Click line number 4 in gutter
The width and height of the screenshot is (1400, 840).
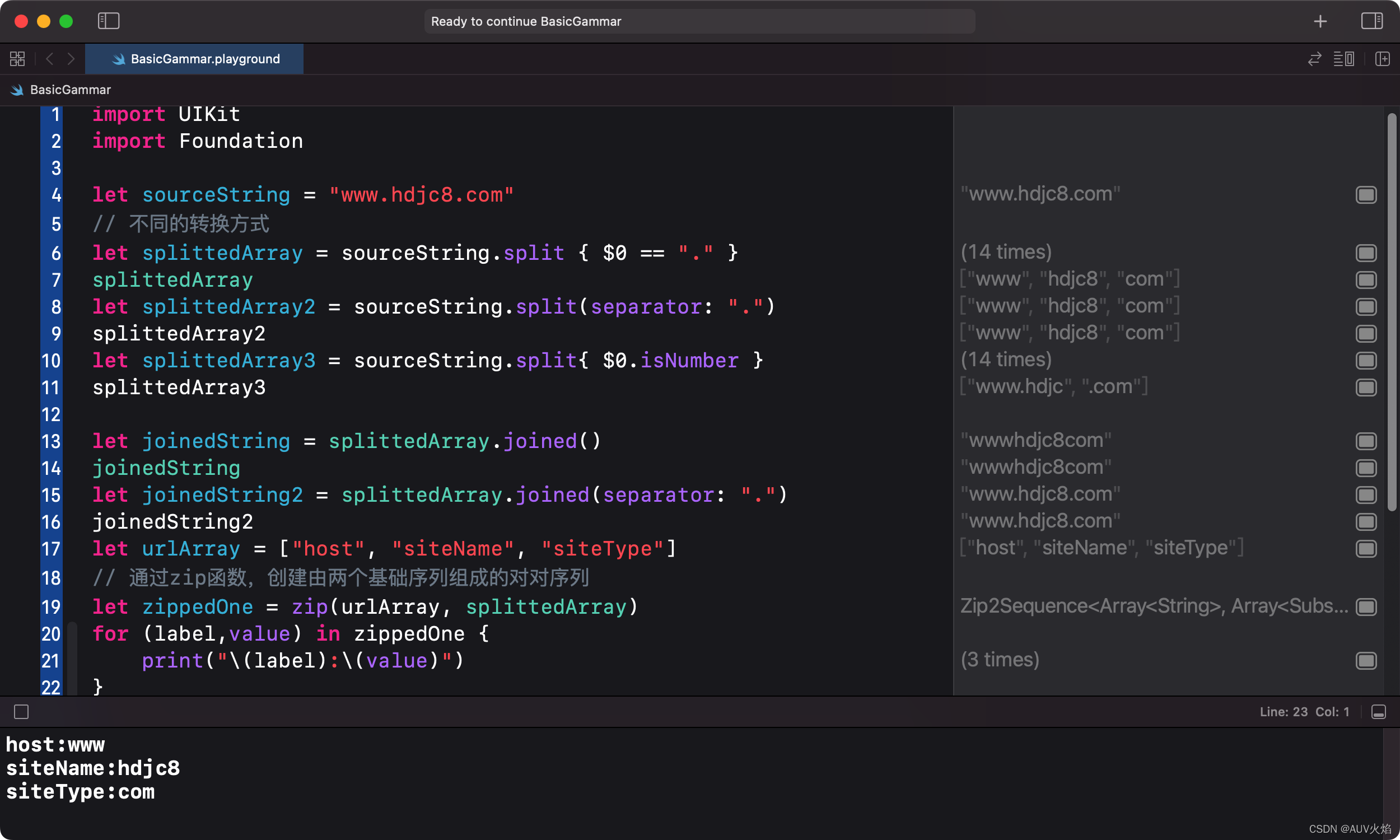coord(56,195)
